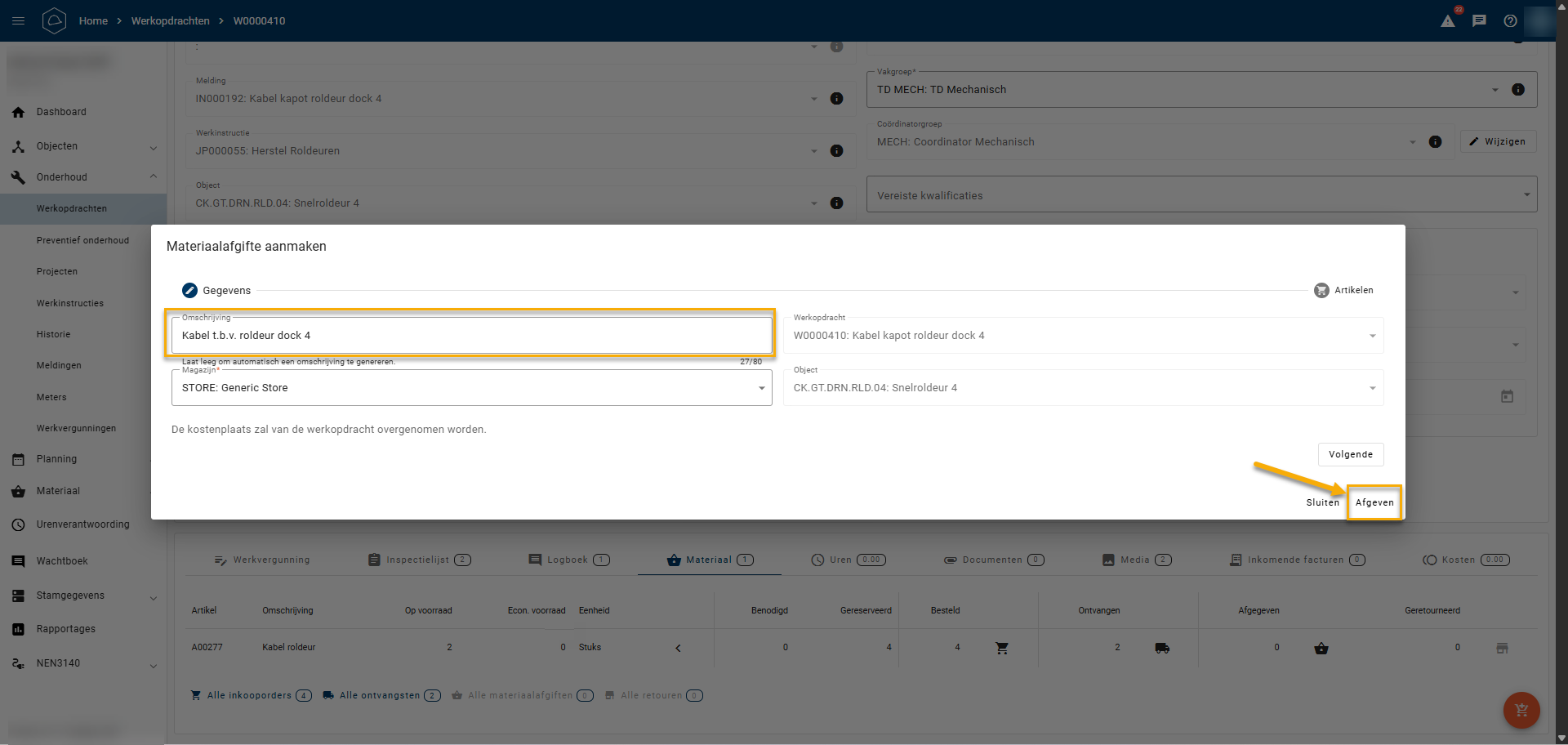Show info for Vakgroep field
Viewport: 1568px width, 745px height.
coord(1518,90)
